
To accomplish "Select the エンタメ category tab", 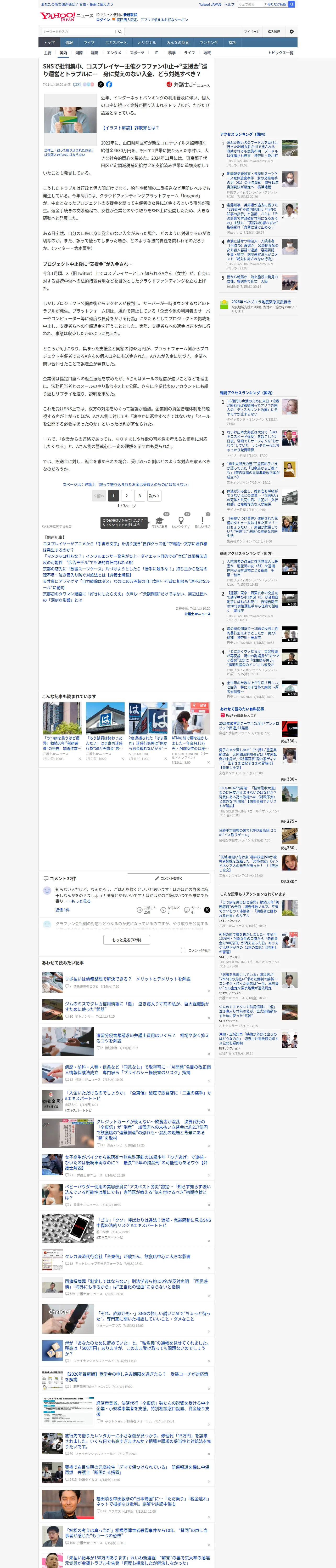I will coord(114,53).
